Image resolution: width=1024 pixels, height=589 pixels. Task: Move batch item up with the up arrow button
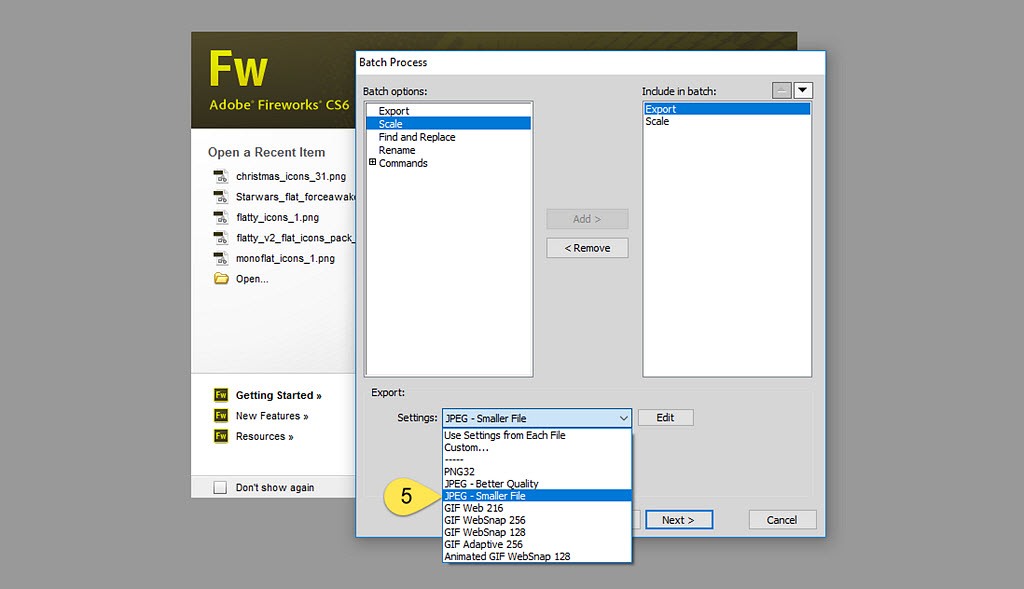pos(782,90)
